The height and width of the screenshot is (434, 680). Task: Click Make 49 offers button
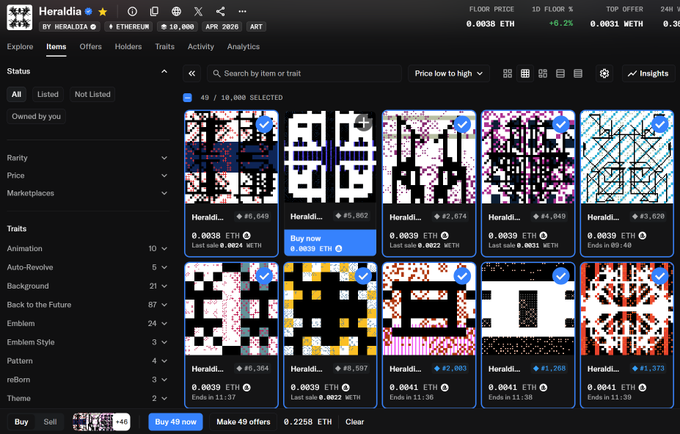click(243, 422)
